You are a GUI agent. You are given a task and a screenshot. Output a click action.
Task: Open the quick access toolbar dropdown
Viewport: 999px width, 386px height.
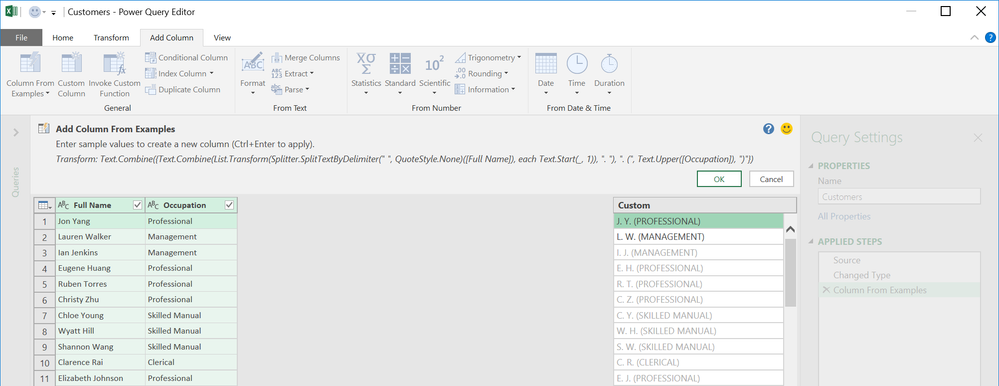pos(54,12)
